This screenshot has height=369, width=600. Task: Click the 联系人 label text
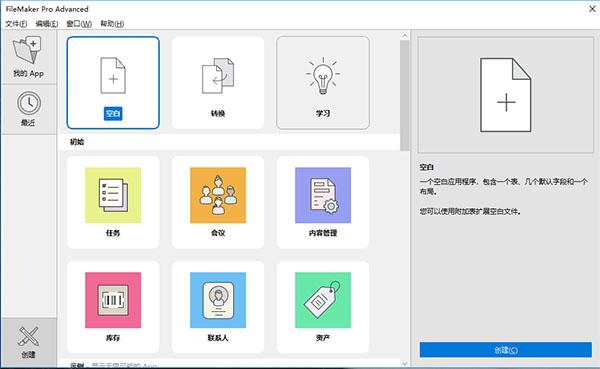click(x=218, y=338)
